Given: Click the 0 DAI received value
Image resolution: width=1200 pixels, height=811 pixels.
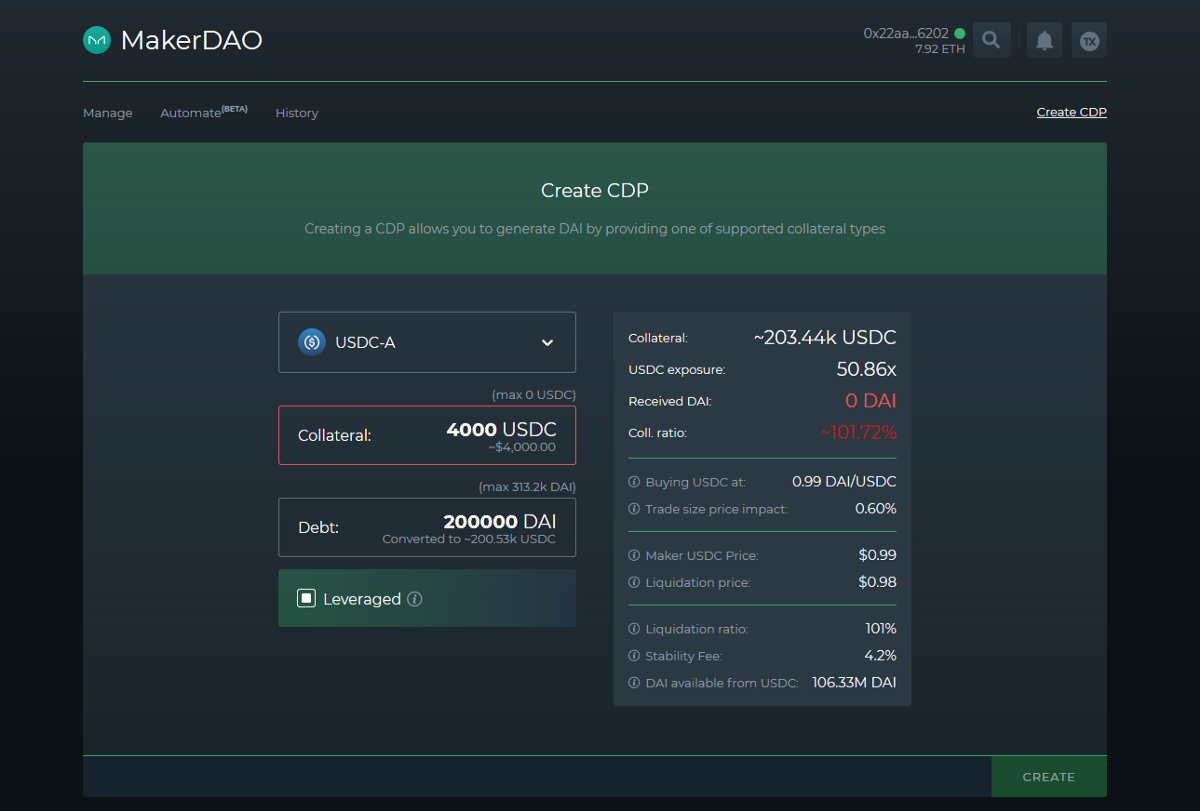Looking at the screenshot, I should [x=870, y=401].
